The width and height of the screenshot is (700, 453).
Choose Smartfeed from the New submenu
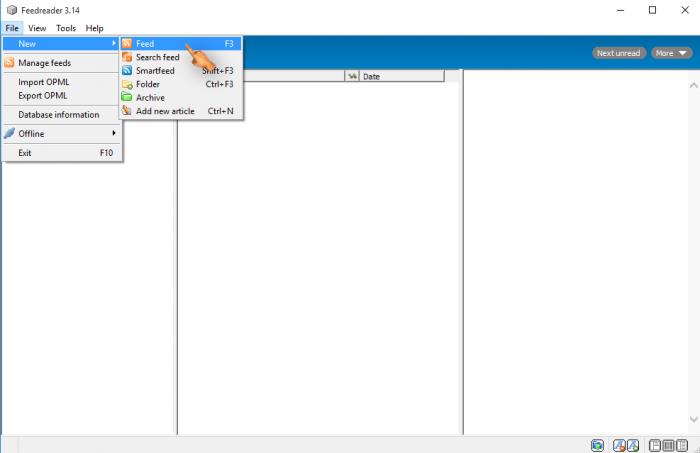tap(181, 71)
